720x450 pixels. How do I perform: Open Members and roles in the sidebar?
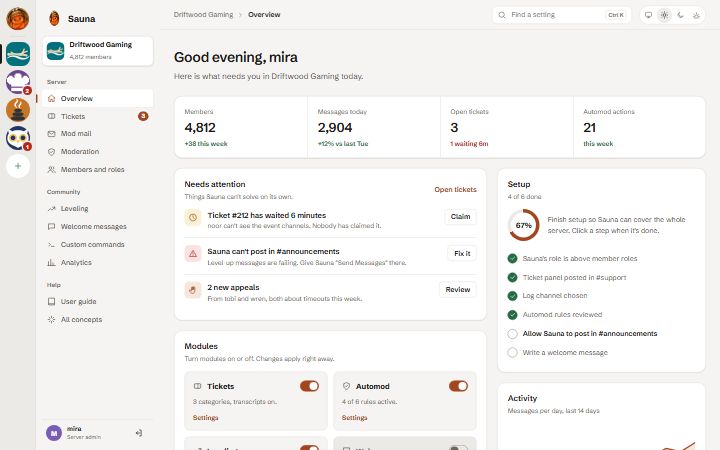coord(97,169)
